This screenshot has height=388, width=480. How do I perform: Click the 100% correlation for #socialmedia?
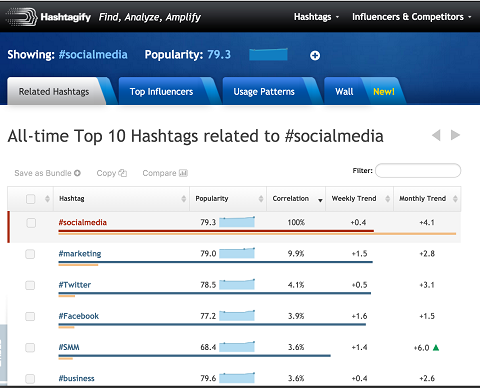(296, 222)
